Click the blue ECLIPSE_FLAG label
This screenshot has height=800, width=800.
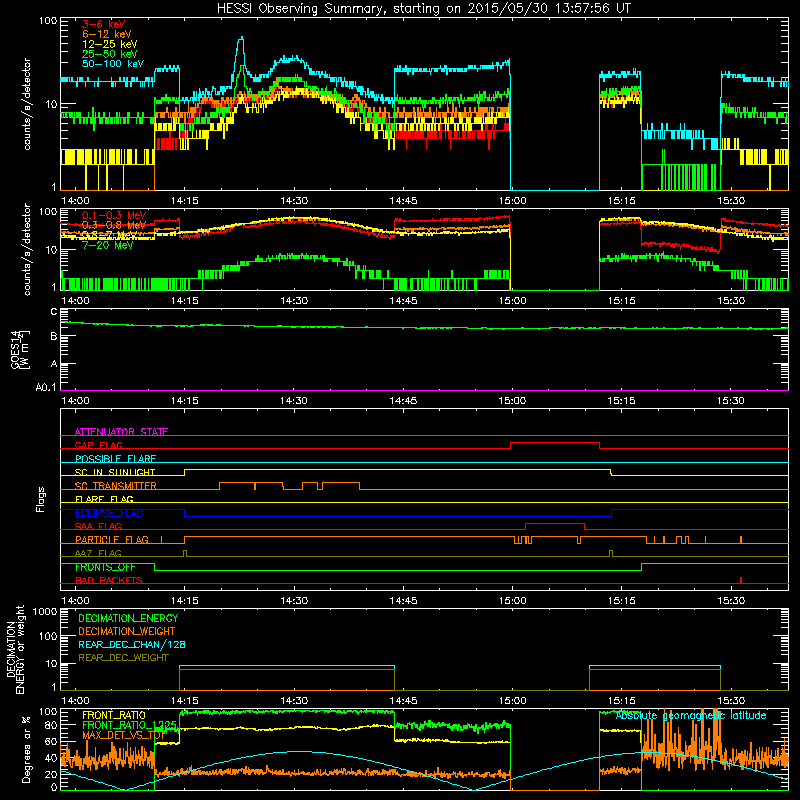(109, 513)
